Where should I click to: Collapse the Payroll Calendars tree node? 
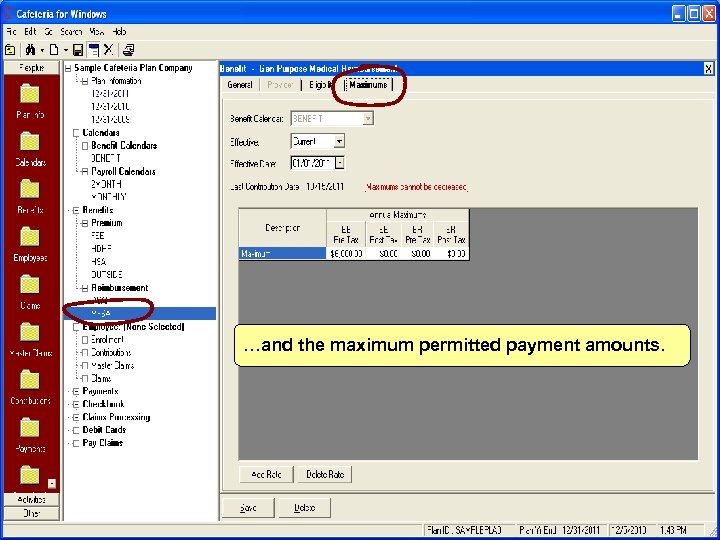(84, 172)
